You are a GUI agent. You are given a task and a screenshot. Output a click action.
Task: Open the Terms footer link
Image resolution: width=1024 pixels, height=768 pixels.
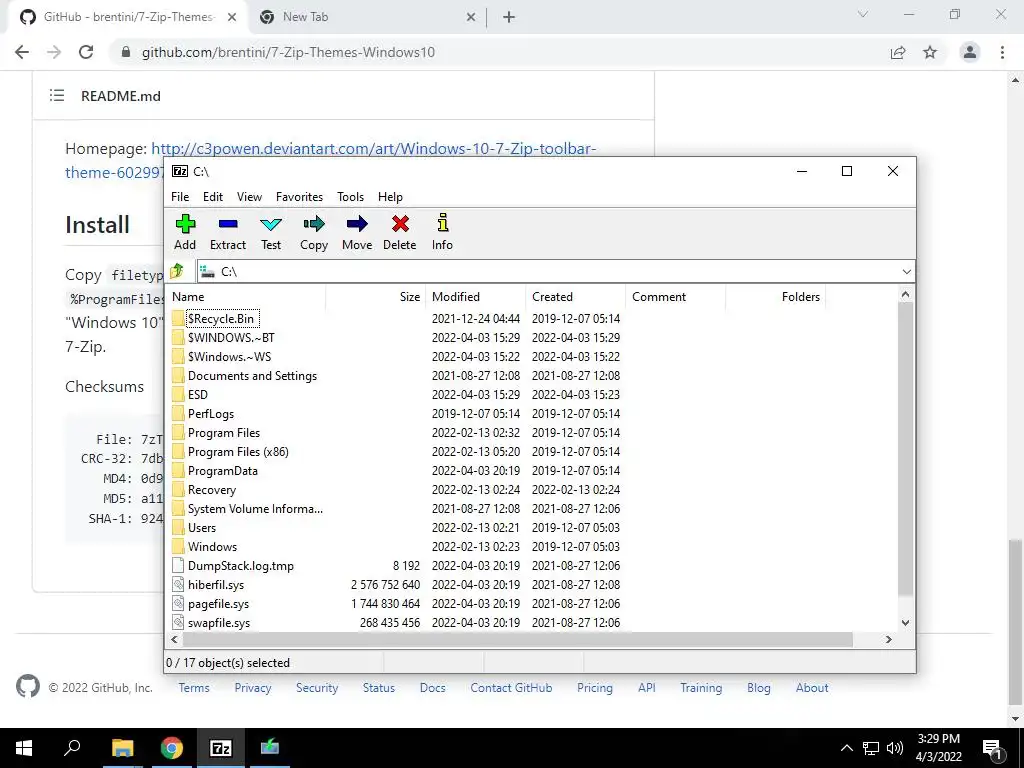[194, 688]
